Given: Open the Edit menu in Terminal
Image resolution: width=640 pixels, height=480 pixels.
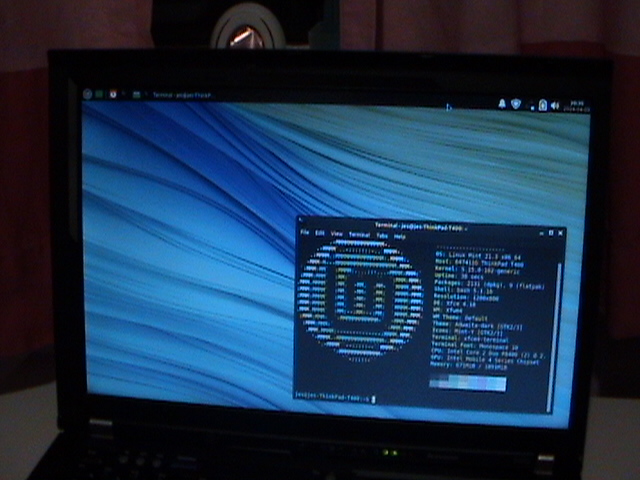Looking at the screenshot, I should coord(320,233).
